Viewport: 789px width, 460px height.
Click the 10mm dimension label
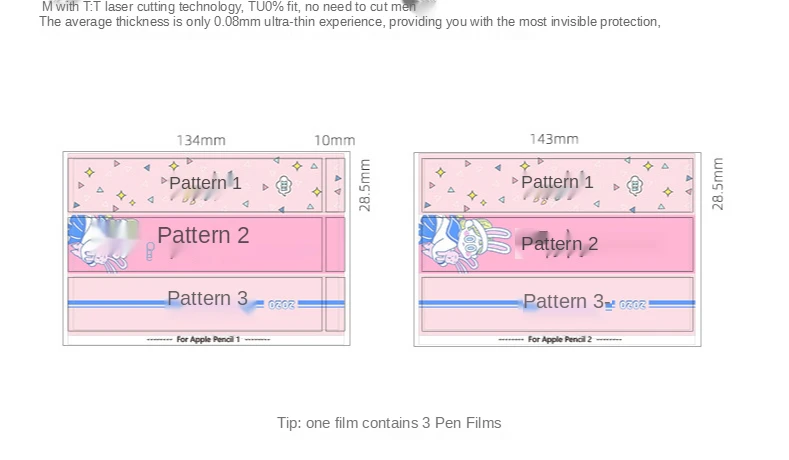335,140
